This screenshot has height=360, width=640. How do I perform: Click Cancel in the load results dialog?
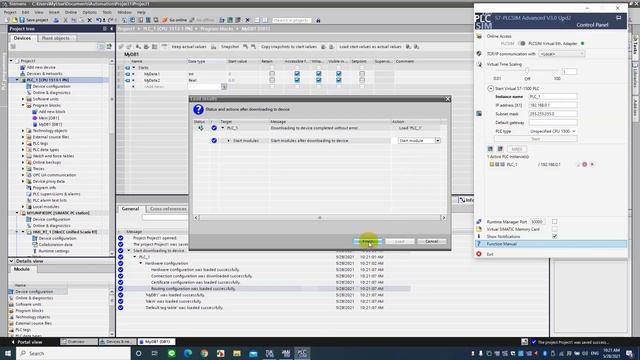coord(431,242)
